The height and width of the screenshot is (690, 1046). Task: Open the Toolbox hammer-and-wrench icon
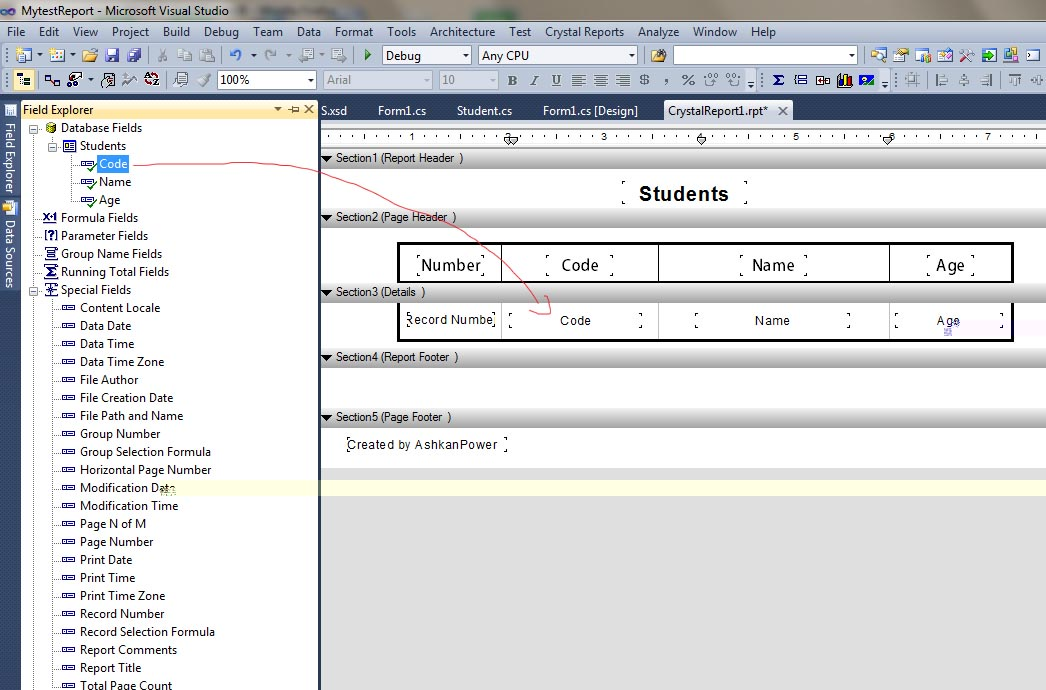click(967, 55)
